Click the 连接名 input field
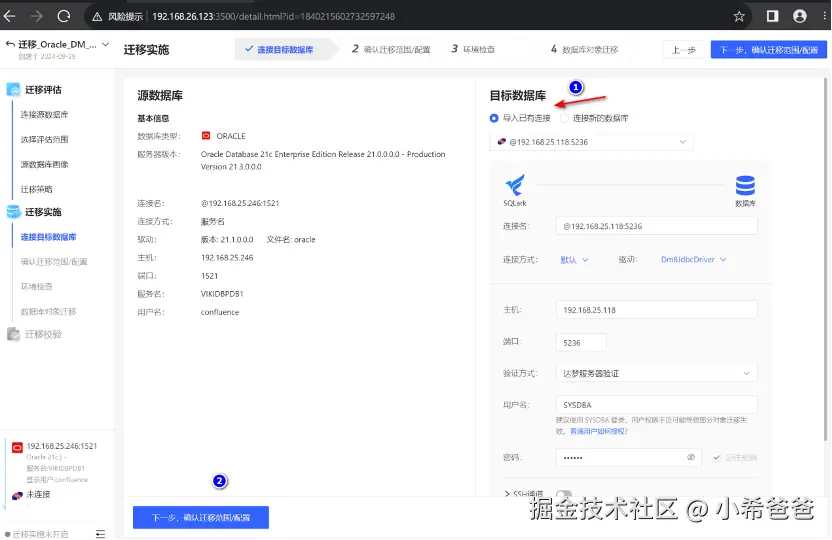The width and height of the screenshot is (832, 540). (x=656, y=226)
